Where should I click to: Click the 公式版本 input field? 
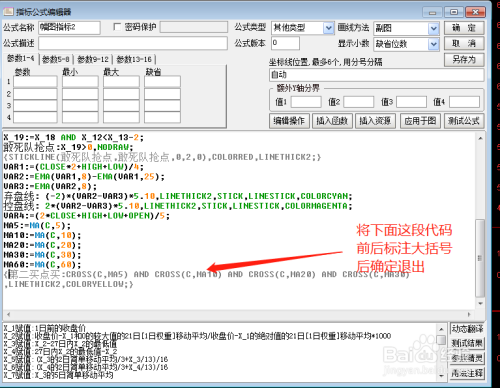[x=285, y=43]
